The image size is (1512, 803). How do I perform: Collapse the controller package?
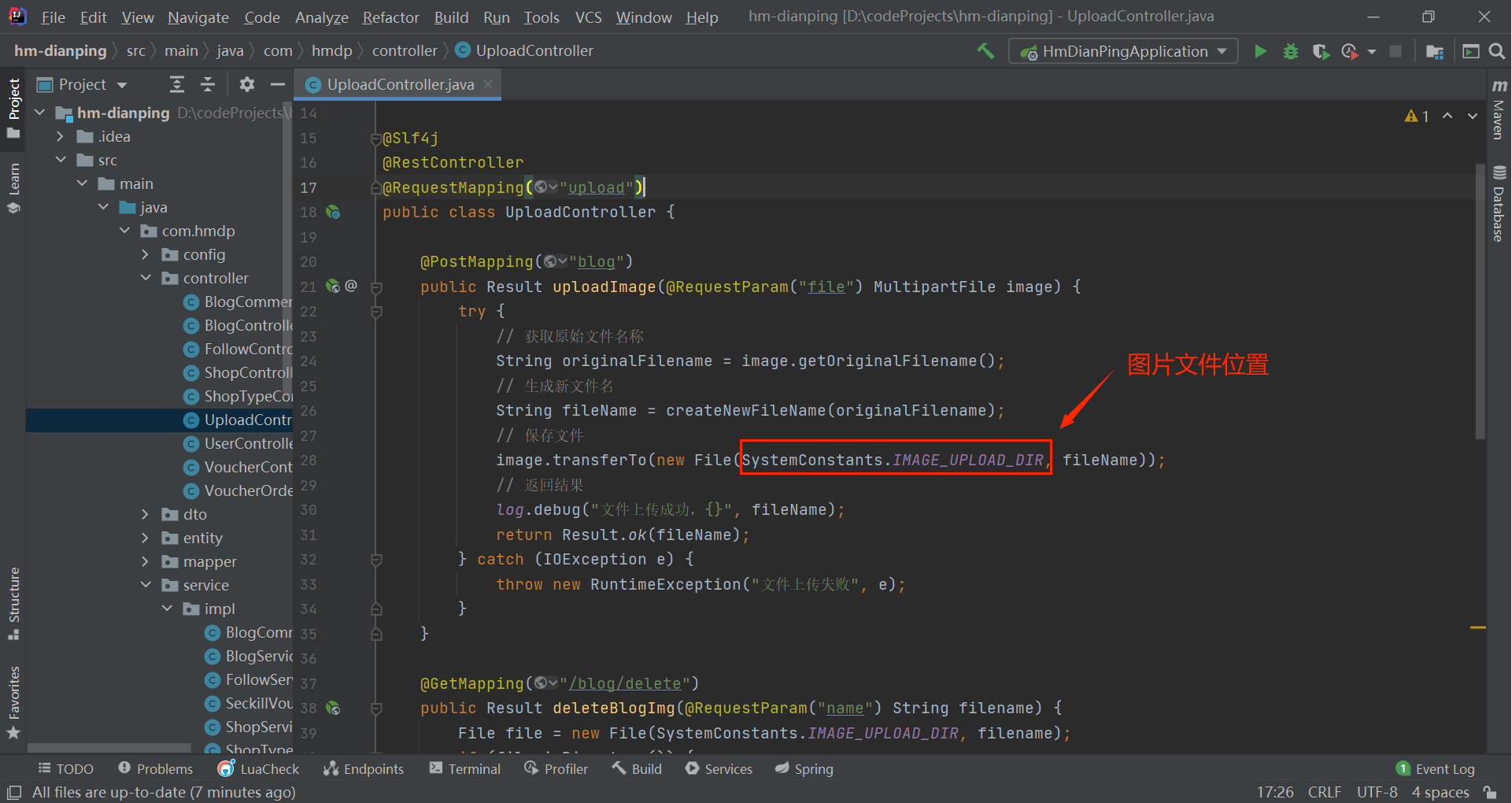[146, 278]
